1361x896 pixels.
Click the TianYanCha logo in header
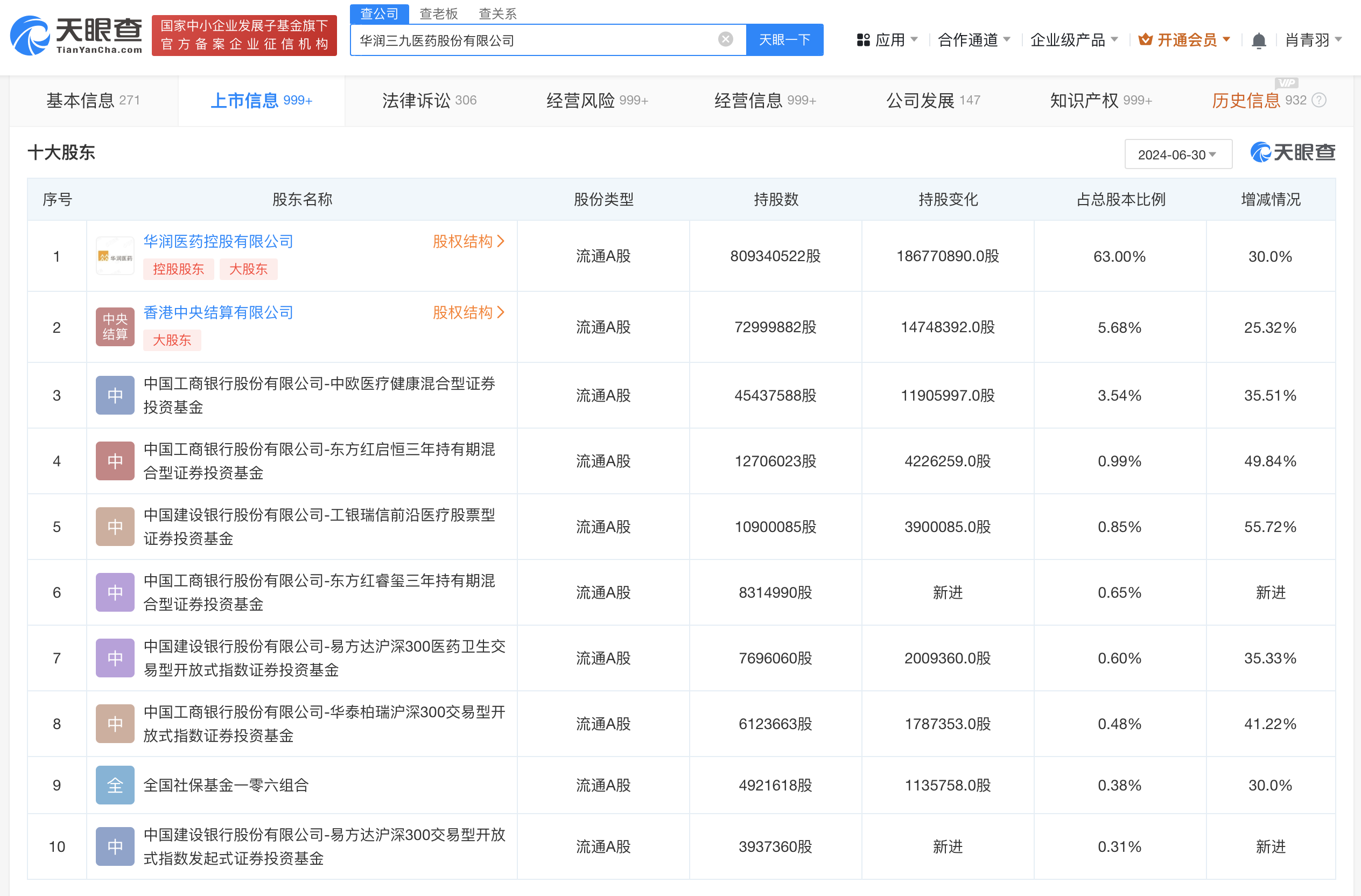76,36
